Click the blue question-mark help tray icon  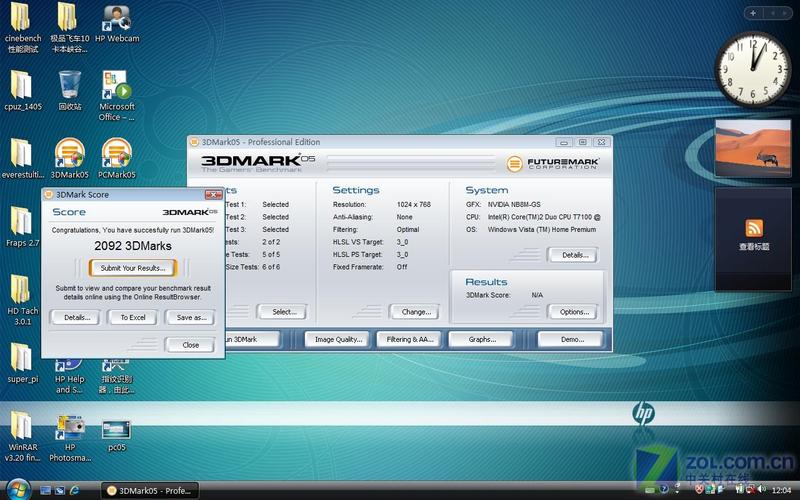pyautogui.click(x=664, y=490)
